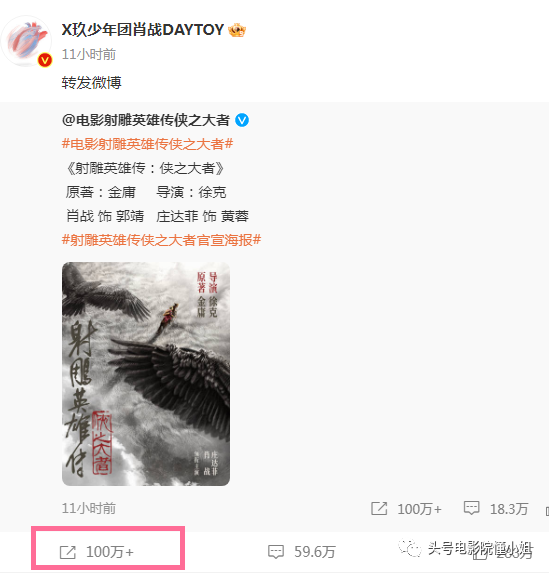Click the top post's 11小时前 timestamp
Viewport: 549px width, 573px height.
coord(89,54)
